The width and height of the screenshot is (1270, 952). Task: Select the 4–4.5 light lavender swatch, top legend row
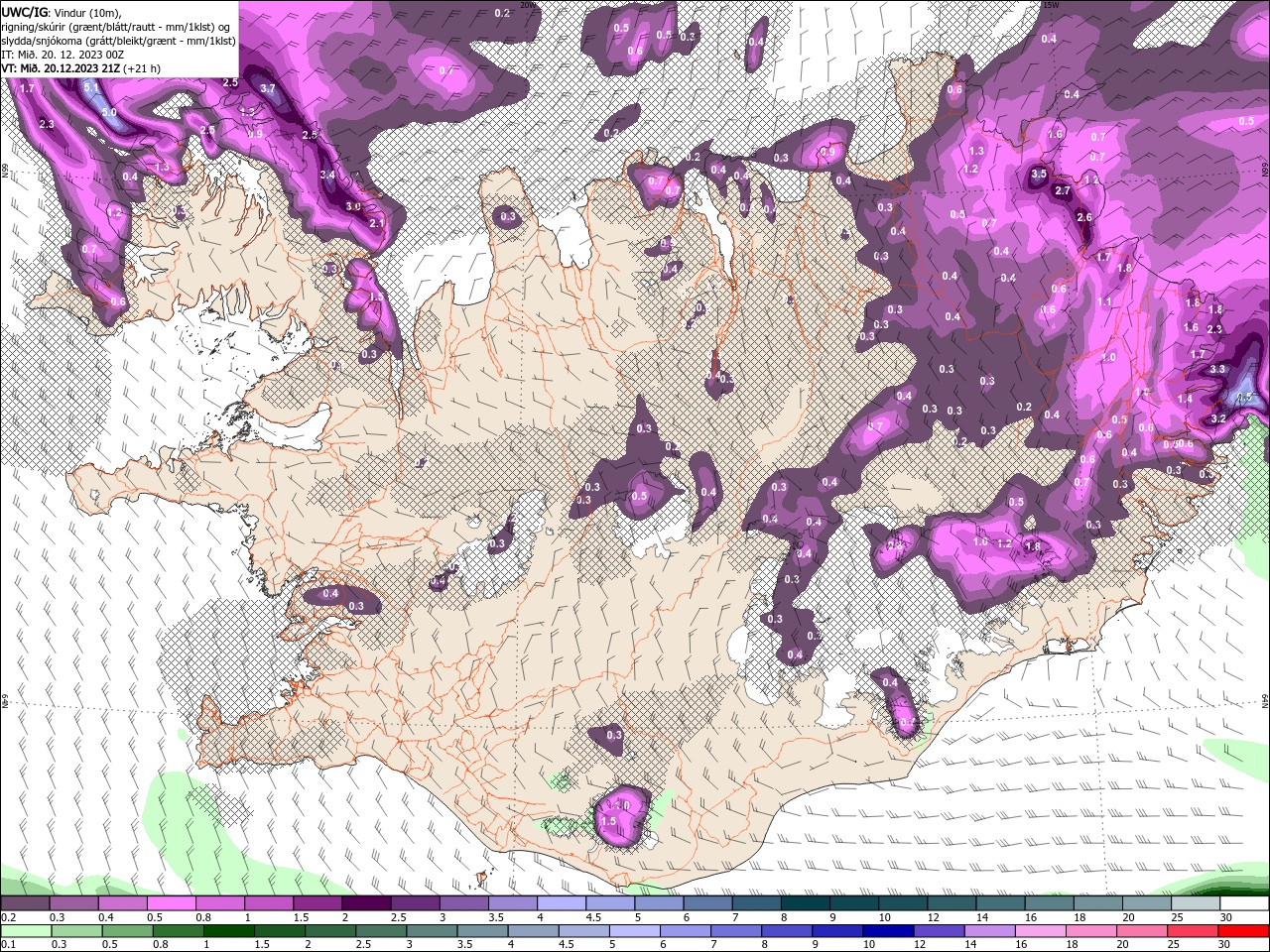[x=560, y=903]
